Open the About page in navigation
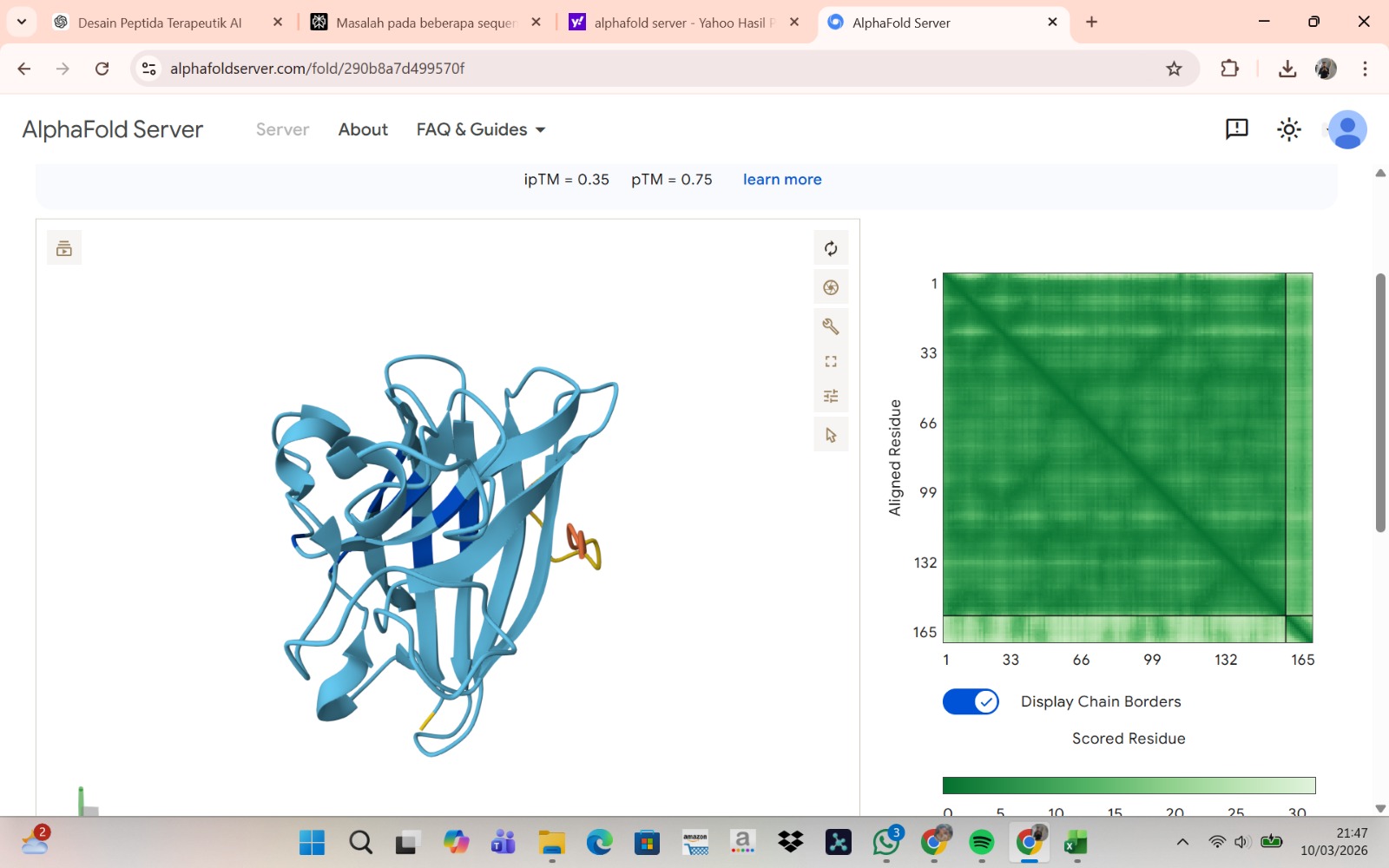Viewport: 1389px width, 868px height. (x=363, y=129)
